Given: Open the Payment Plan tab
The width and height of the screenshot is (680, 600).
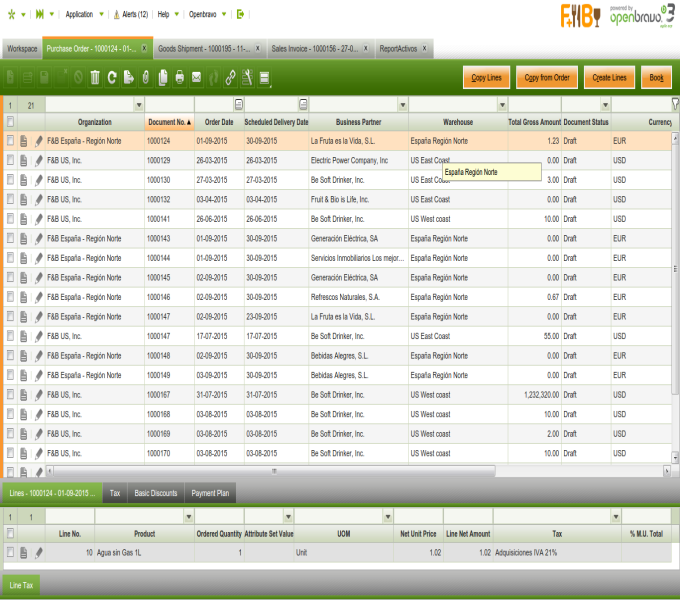Looking at the screenshot, I should pos(211,493).
